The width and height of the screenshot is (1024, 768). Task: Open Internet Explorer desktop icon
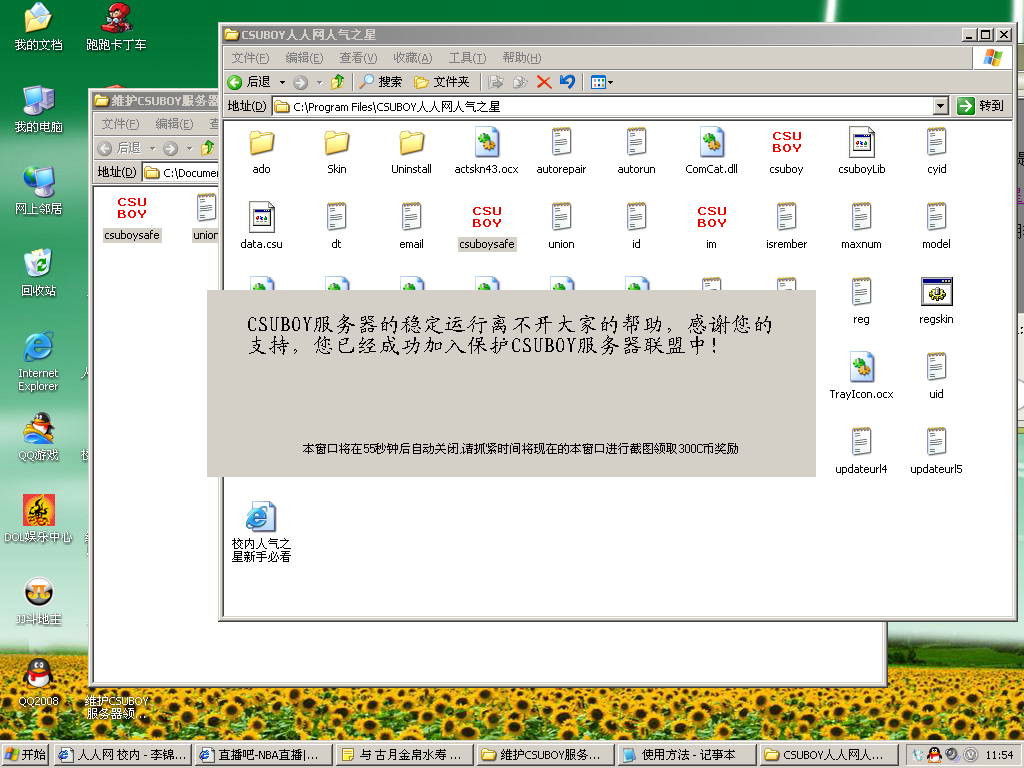39,362
